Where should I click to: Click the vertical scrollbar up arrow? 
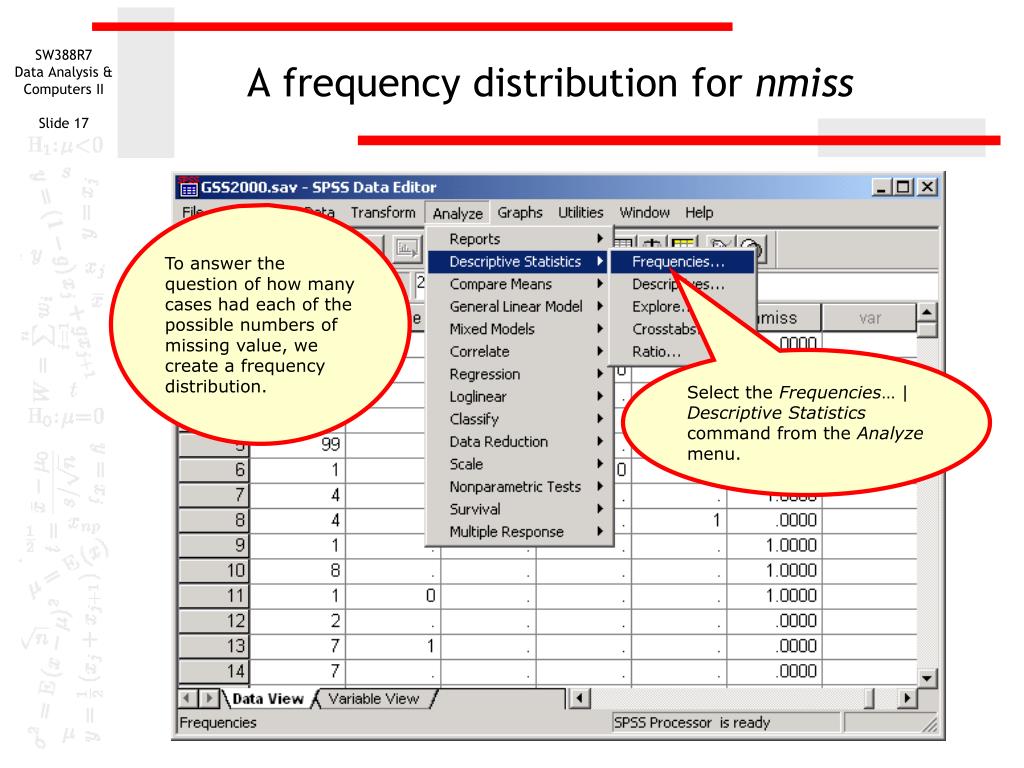click(927, 312)
